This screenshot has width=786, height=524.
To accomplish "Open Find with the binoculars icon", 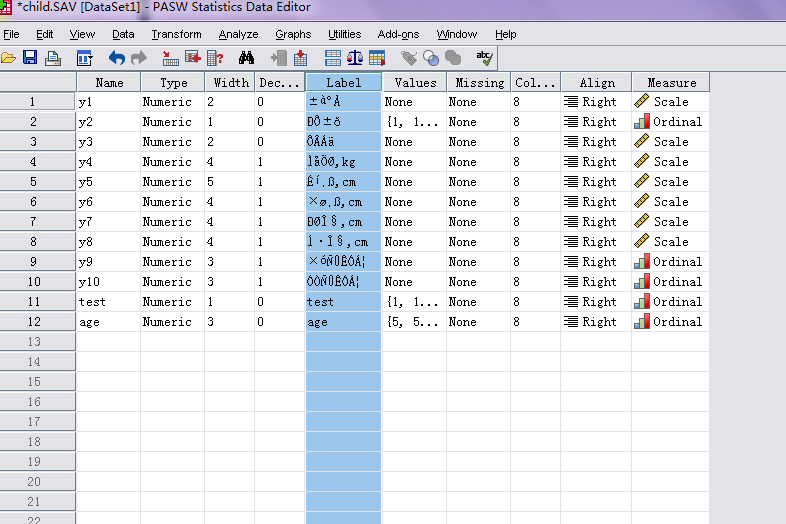I will pos(246,58).
